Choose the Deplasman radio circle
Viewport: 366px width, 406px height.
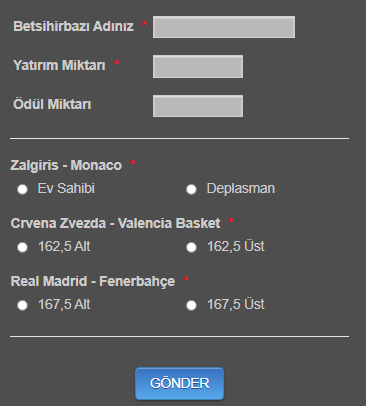(x=191, y=189)
